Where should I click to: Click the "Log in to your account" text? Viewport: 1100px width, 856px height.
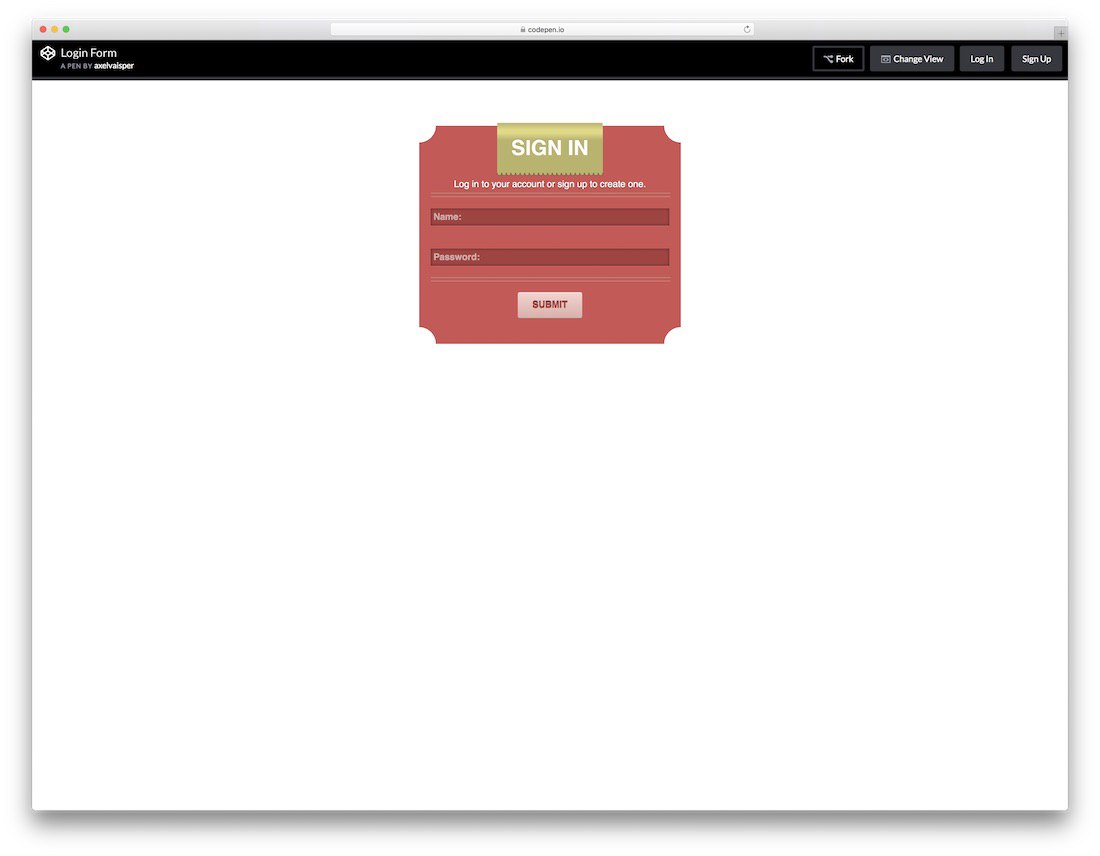pyautogui.click(x=550, y=184)
